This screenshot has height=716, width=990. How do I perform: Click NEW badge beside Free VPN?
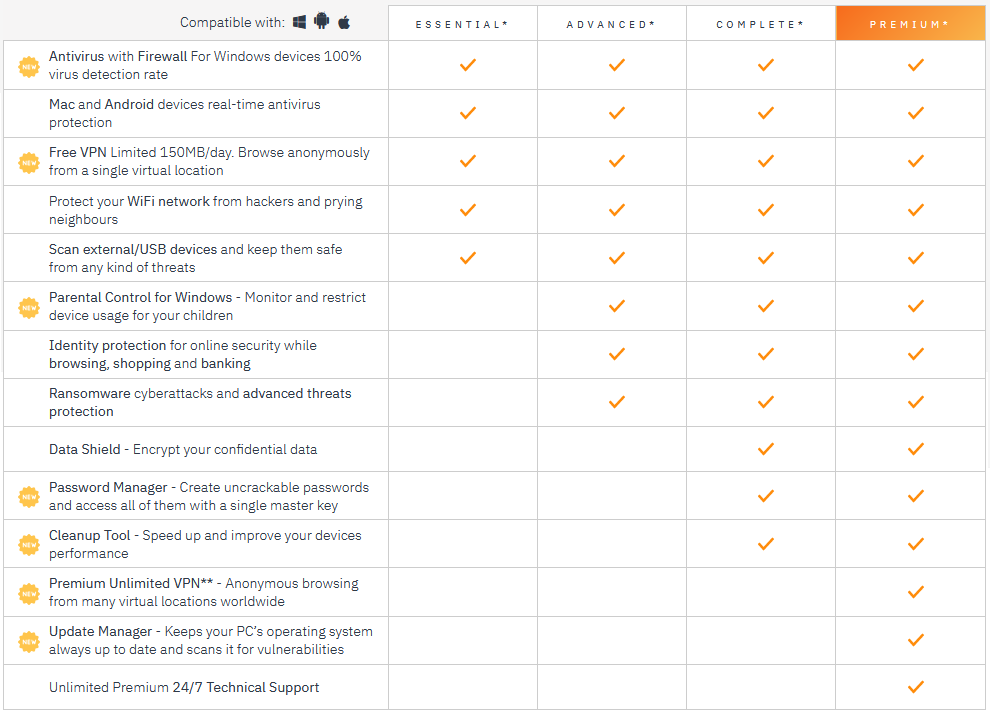coord(29,163)
